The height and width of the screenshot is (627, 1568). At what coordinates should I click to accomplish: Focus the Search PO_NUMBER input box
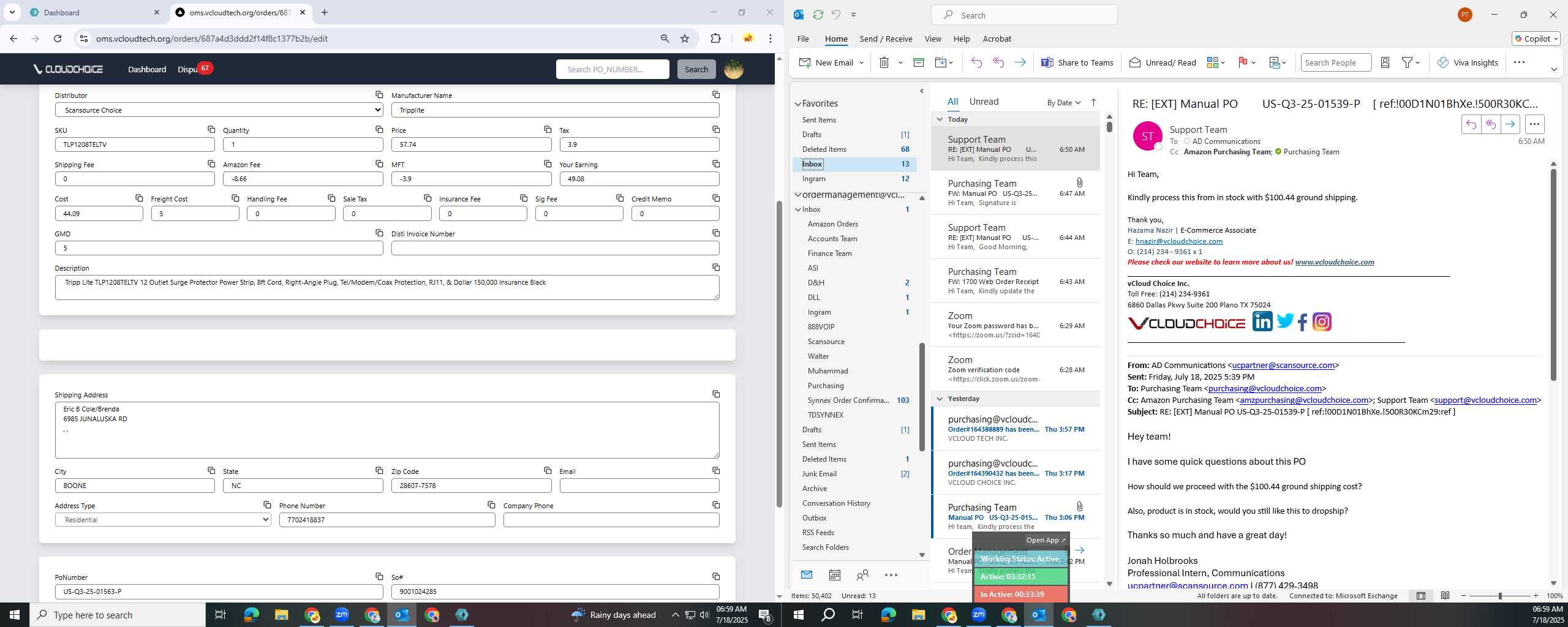tap(612, 69)
